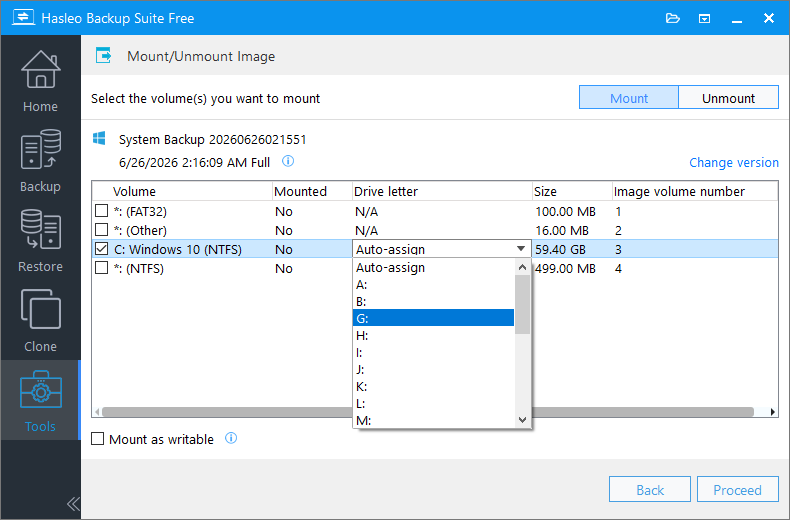
Task: Select drive letter K: from list
Action: coord(433,386)
